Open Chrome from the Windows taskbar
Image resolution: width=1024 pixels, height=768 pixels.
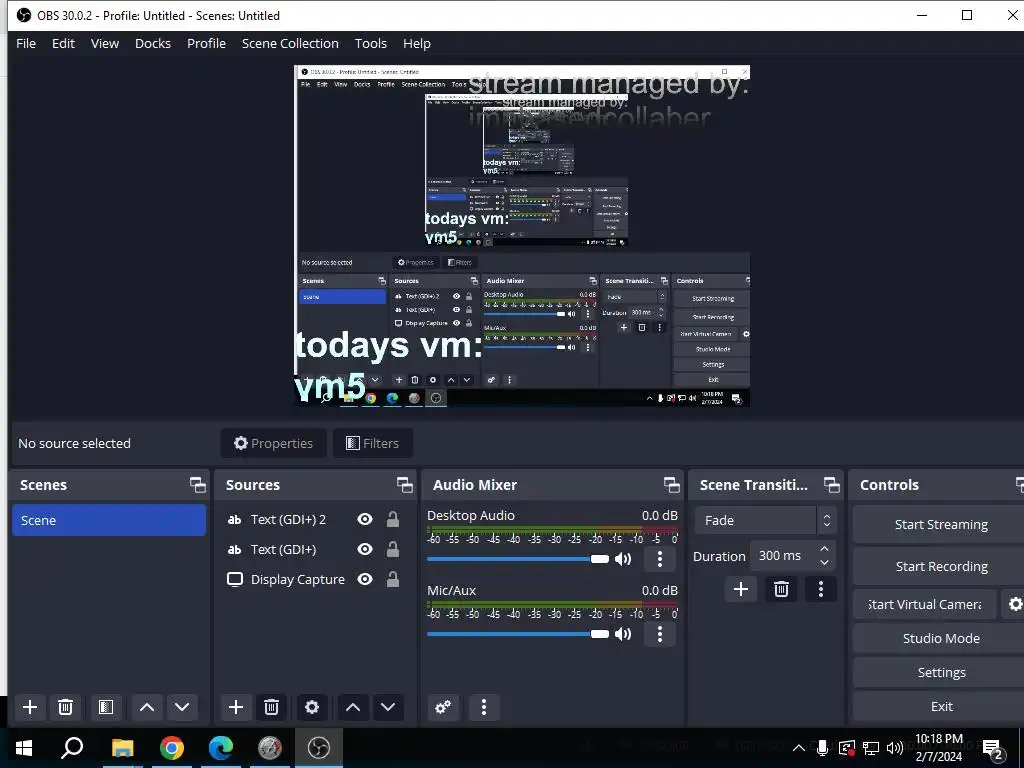(172, 748)
